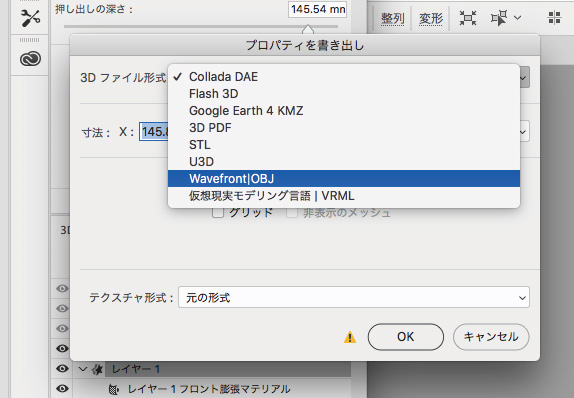
Task: Open the tools settings wrench icon
Action: coord(30,18)
